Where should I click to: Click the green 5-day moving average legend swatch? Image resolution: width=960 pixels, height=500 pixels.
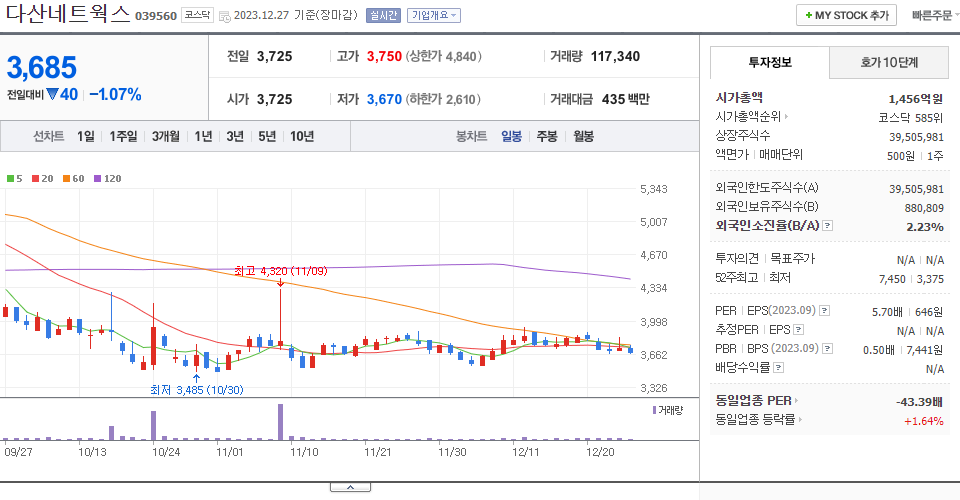click(x=10, y=179)
